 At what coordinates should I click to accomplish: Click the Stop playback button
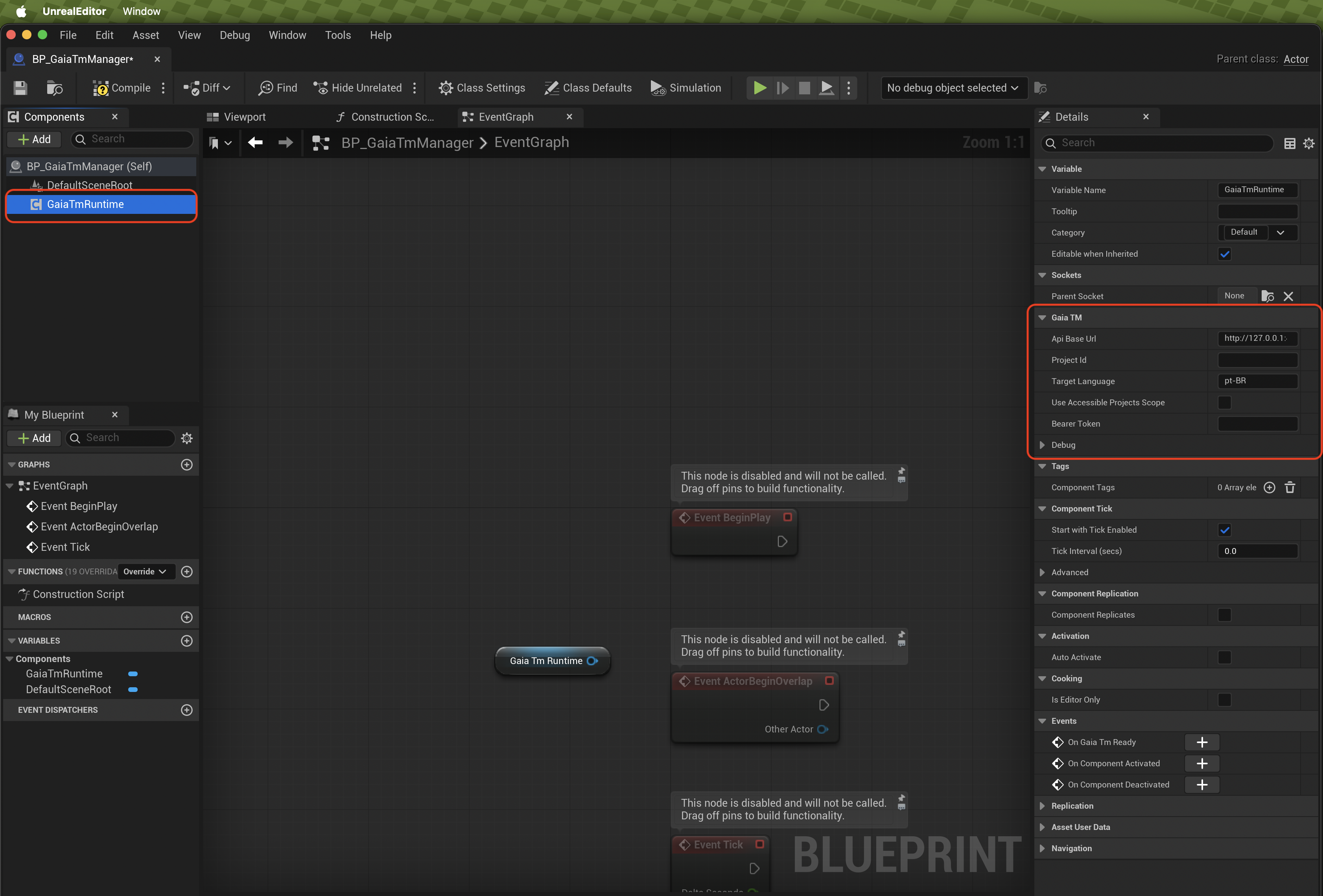click(x=804, y=88)
